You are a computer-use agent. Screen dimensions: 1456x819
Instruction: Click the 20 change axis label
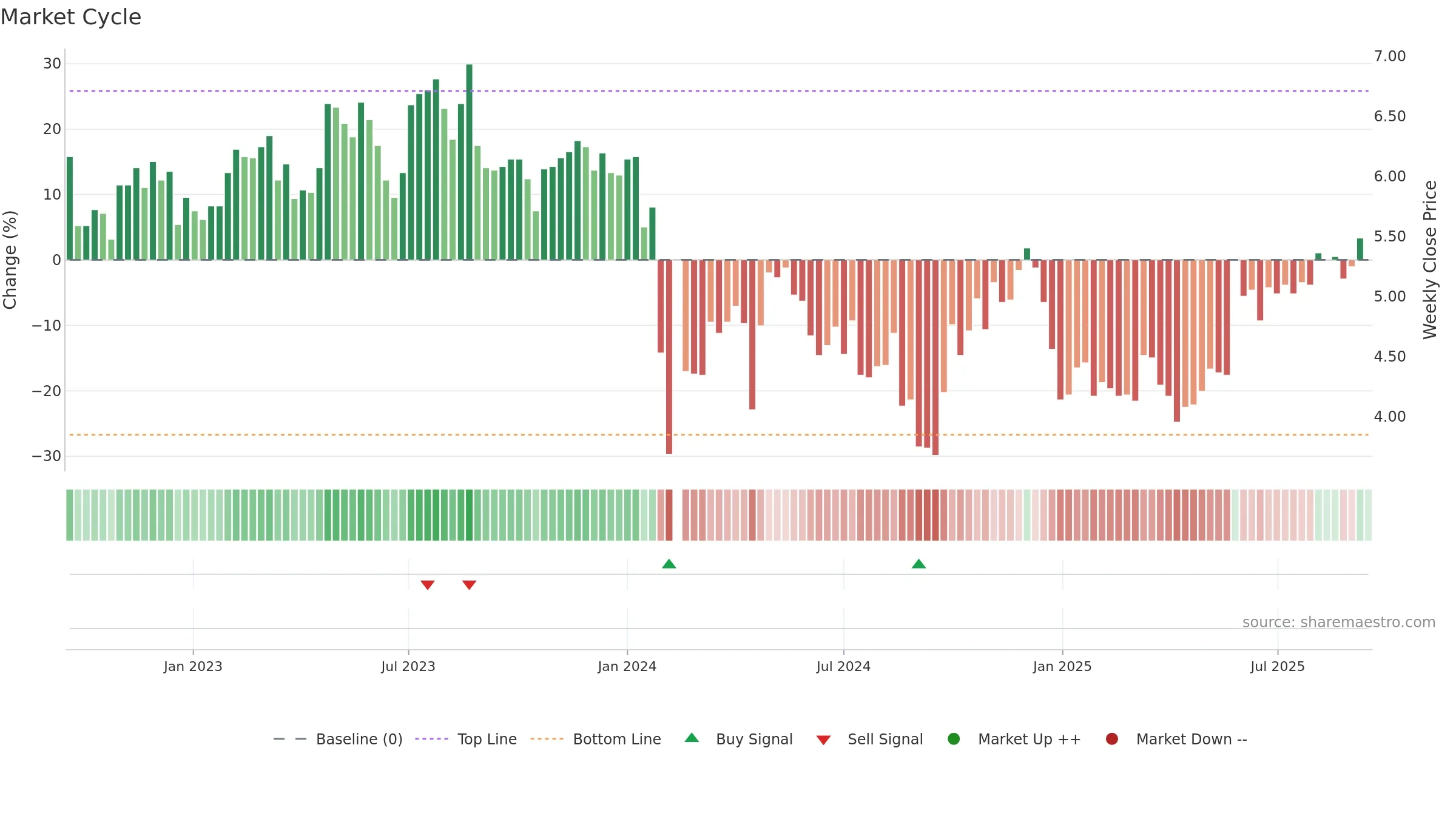pyautogui.click(x=52, y=129)
